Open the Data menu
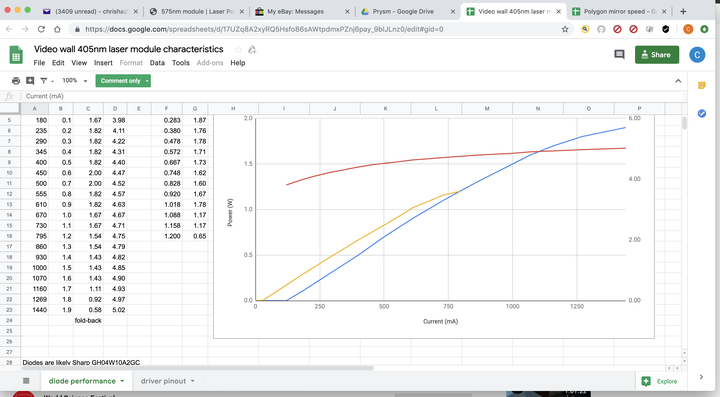Viewport: 720px width, 397px height. 157,63
